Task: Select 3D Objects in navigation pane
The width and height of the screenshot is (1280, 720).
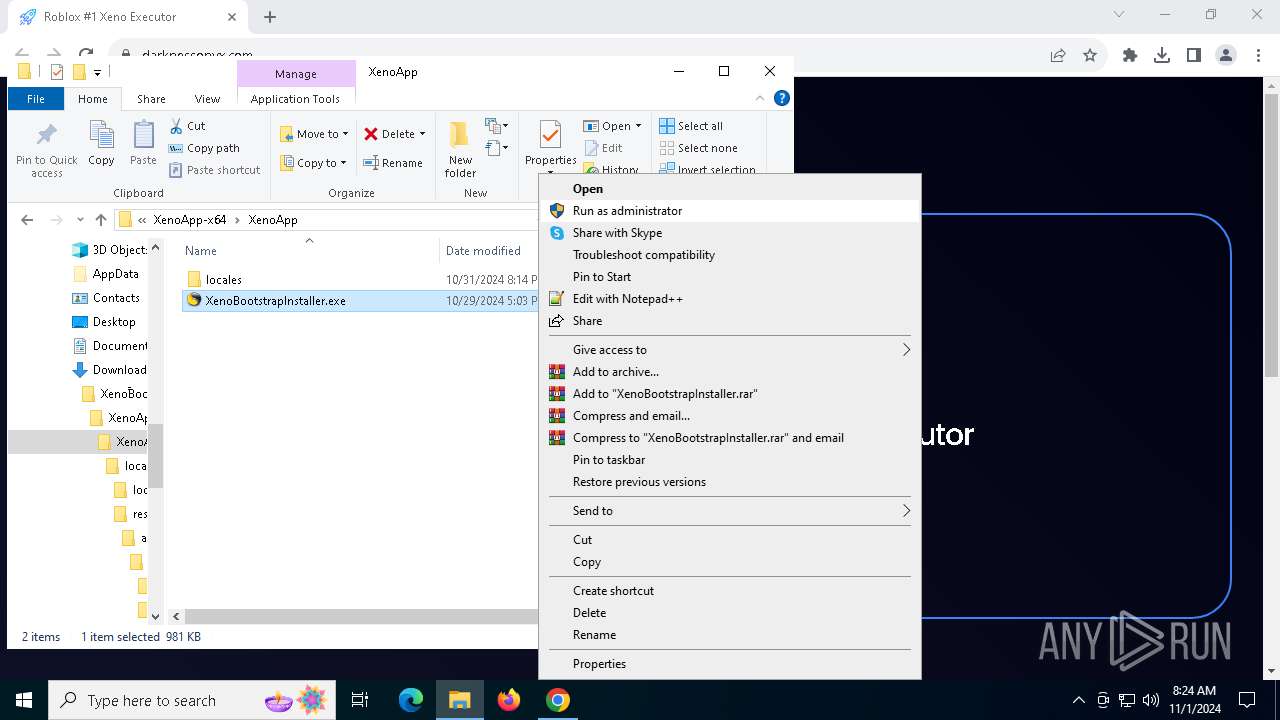Action: [x=110, y=250]
